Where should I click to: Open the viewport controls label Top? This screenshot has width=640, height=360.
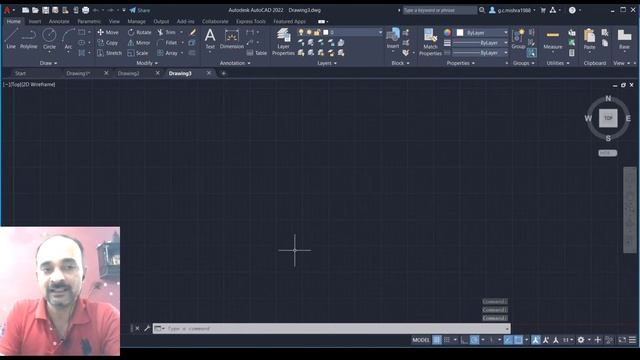coord(16,84)
